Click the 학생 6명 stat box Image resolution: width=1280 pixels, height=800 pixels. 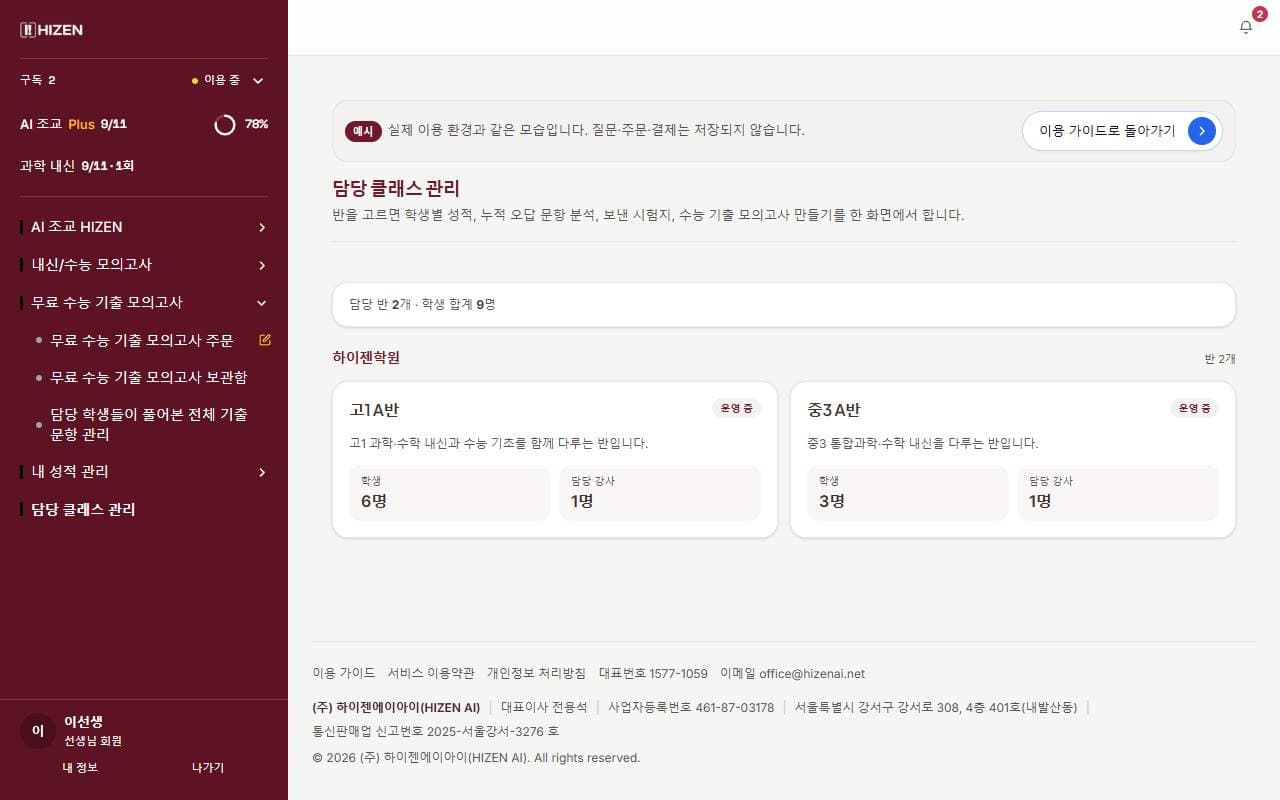pos(450,493)
